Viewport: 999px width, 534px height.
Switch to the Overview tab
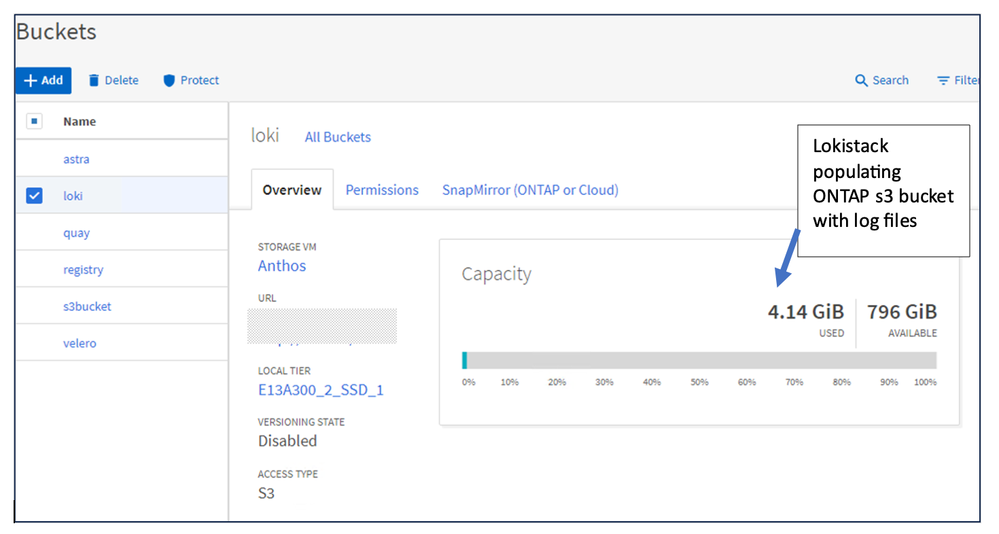(292, 190)
